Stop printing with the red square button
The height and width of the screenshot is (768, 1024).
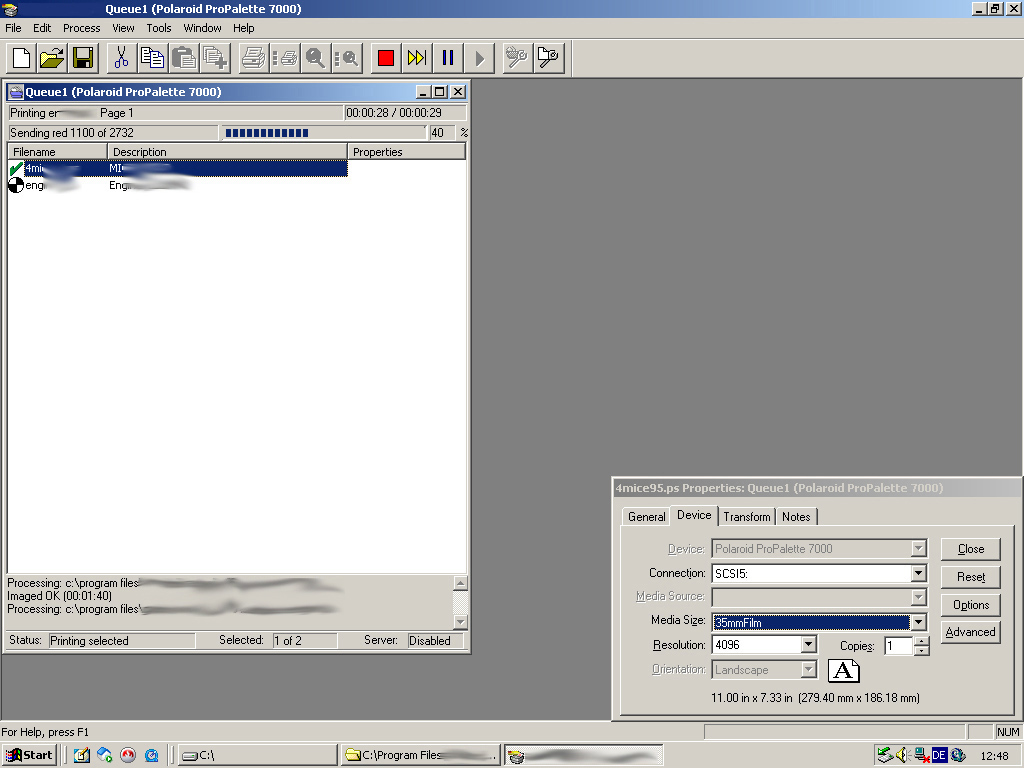386,58
